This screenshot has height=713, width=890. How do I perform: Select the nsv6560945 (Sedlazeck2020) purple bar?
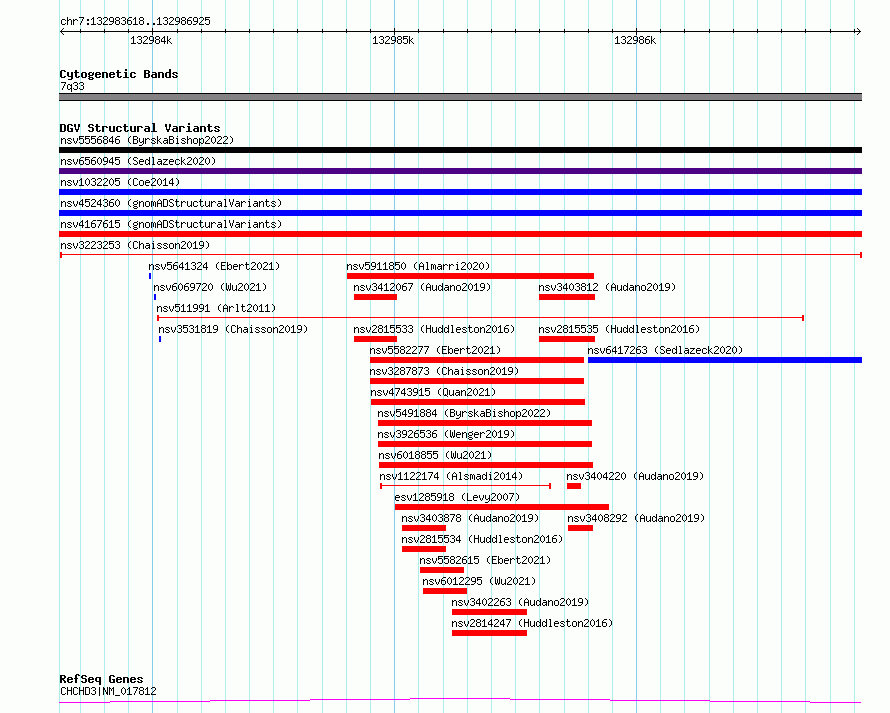click(x=460, y=171)
